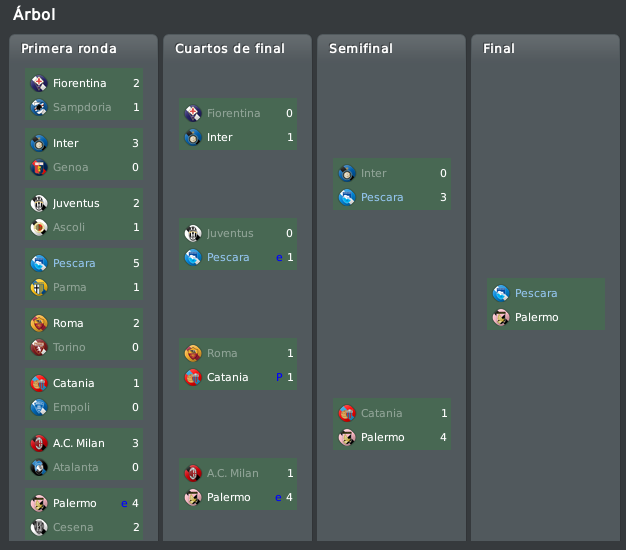Select Catania in the Semifinal match

[x=381, y=413]
